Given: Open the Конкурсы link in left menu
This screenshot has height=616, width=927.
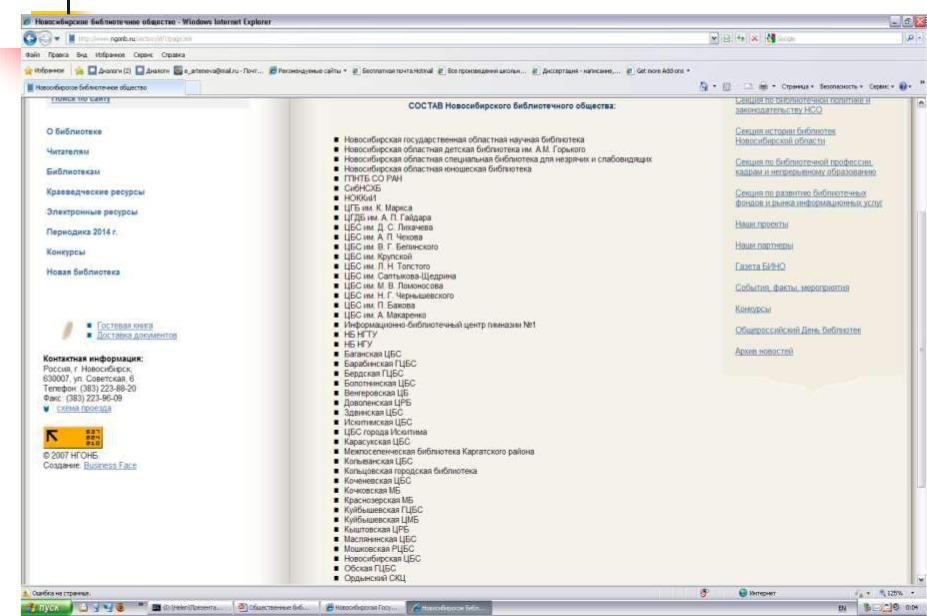Looking at the screenshot, I should pos(66,252).
